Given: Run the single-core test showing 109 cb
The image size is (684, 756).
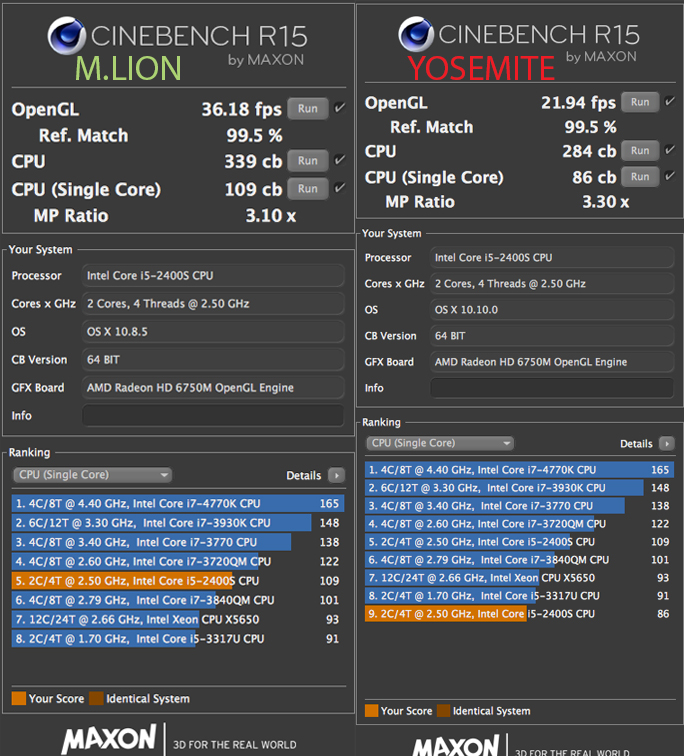Looking at the screenshot, I should [308, 188].
